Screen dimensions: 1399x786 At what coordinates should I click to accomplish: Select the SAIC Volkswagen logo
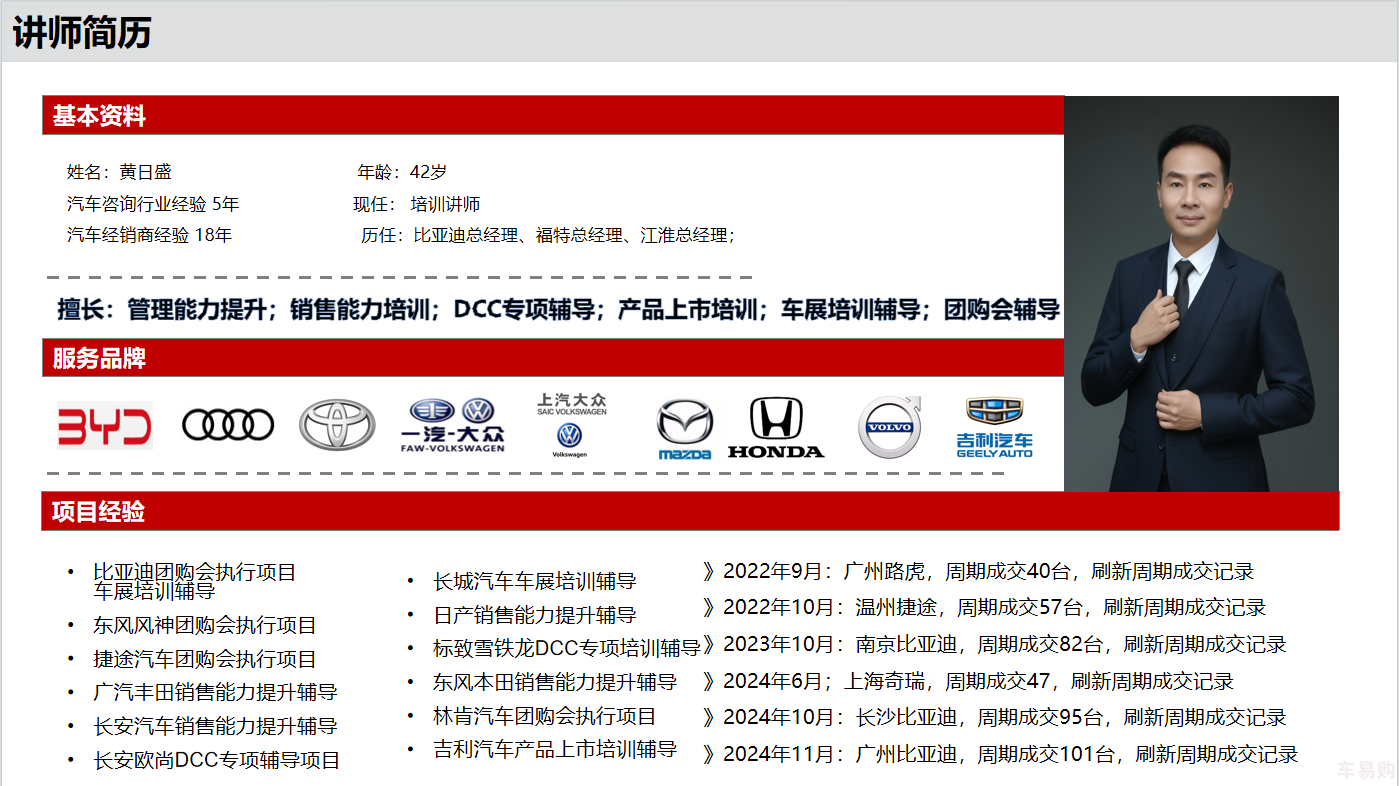click(x=571, y=426)
